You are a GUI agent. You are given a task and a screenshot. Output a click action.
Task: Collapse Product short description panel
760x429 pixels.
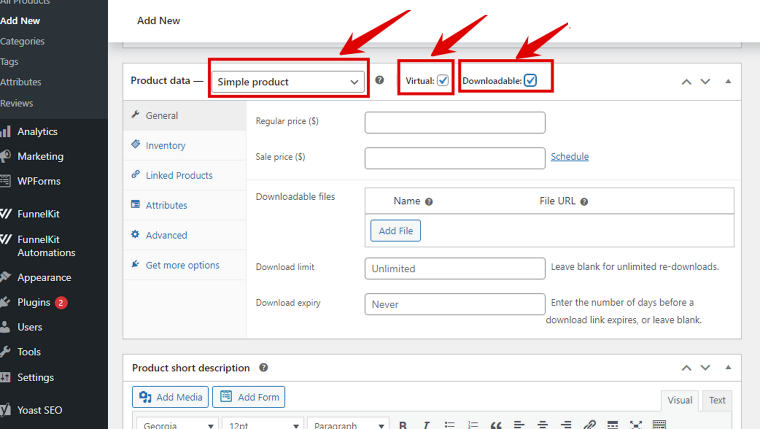coord(728,367)
